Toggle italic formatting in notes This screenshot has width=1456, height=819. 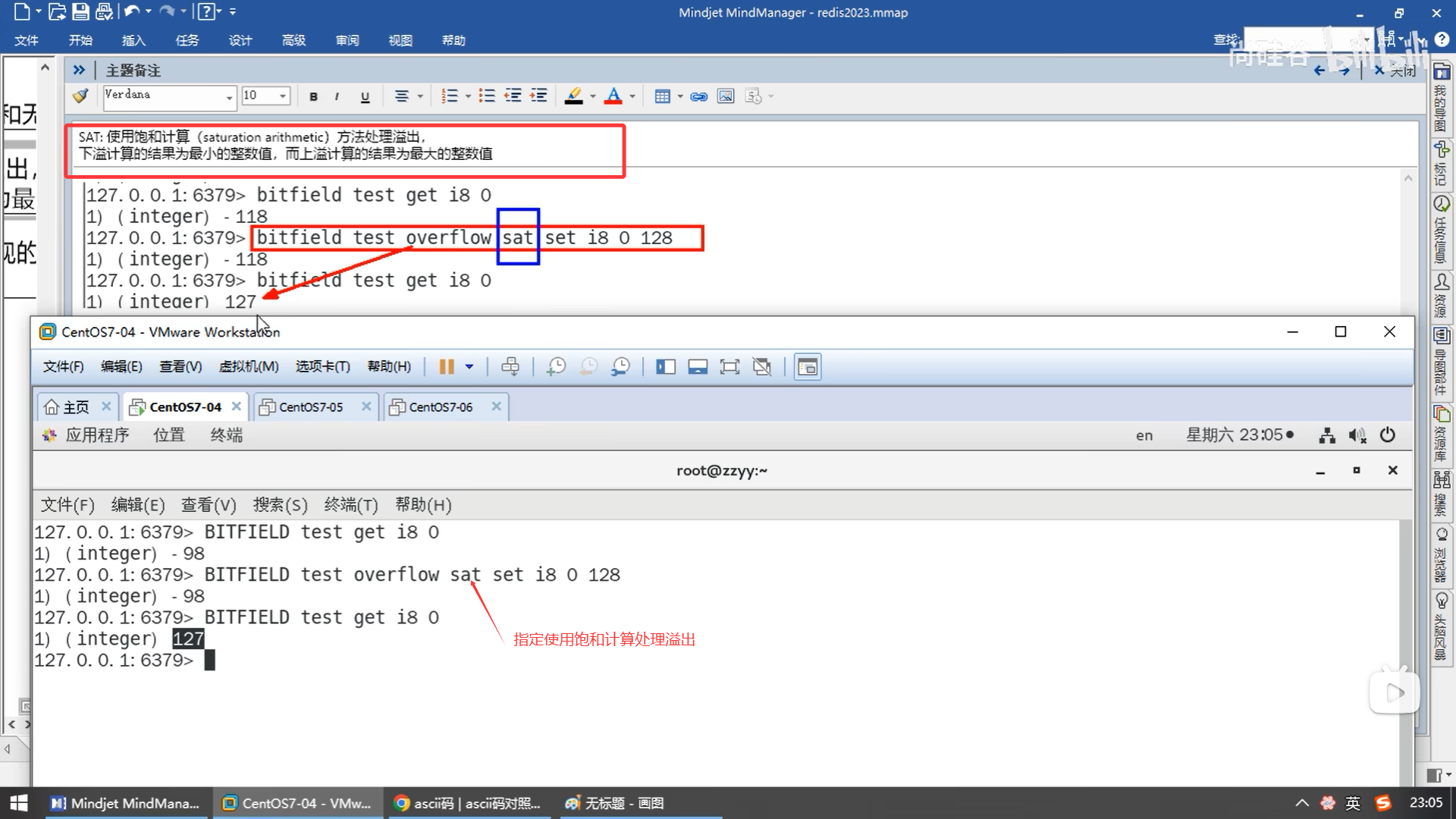pos(337,96)
